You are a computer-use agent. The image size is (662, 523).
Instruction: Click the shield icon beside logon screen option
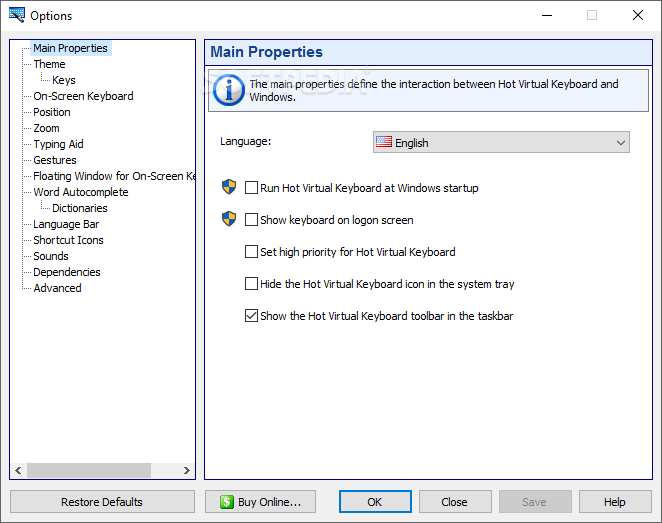229,219
